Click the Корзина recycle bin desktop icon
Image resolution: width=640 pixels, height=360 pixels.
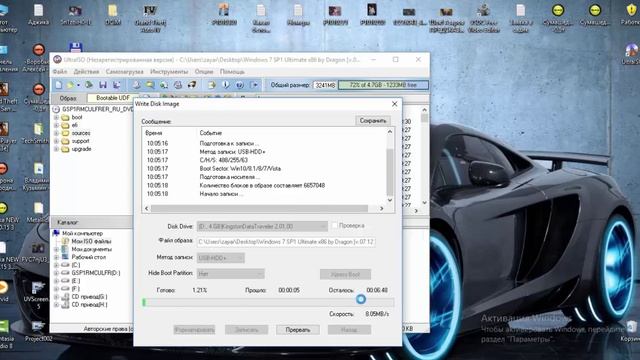(631, 331)
